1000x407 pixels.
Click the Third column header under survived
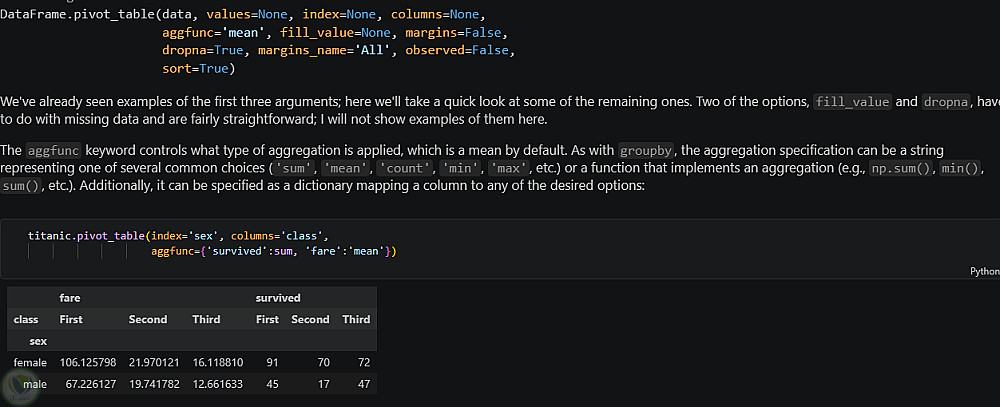click(x=356, y=320)
